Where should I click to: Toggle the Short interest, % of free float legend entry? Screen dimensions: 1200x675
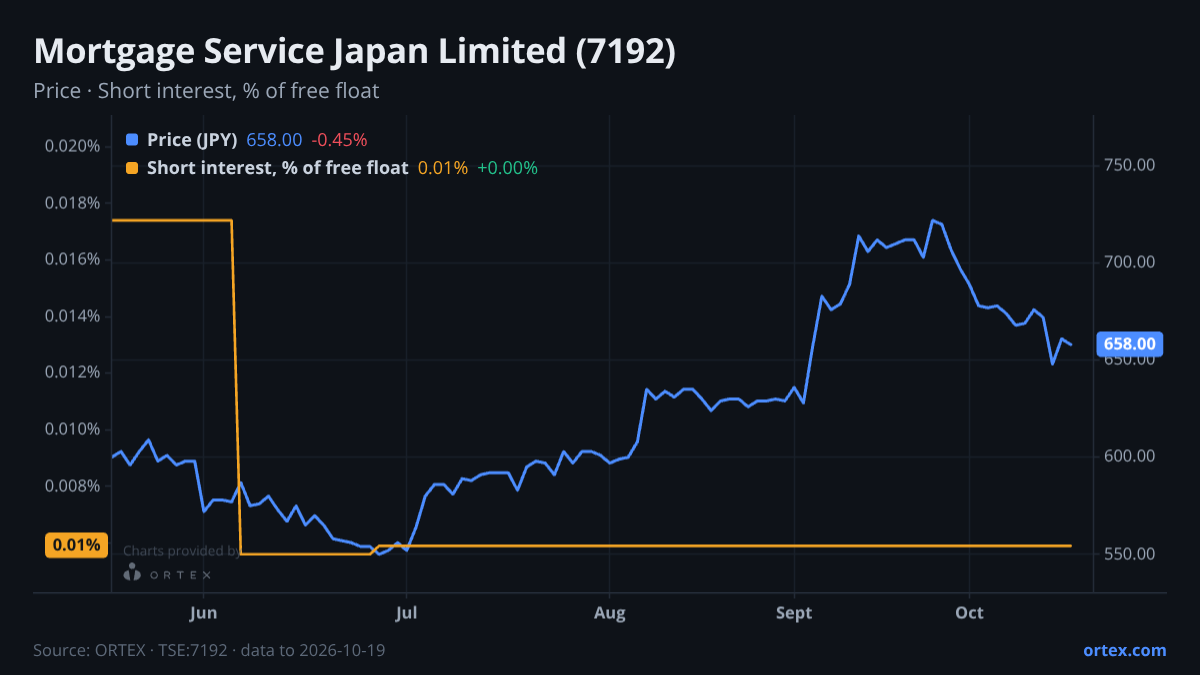(x=332, y=168)
